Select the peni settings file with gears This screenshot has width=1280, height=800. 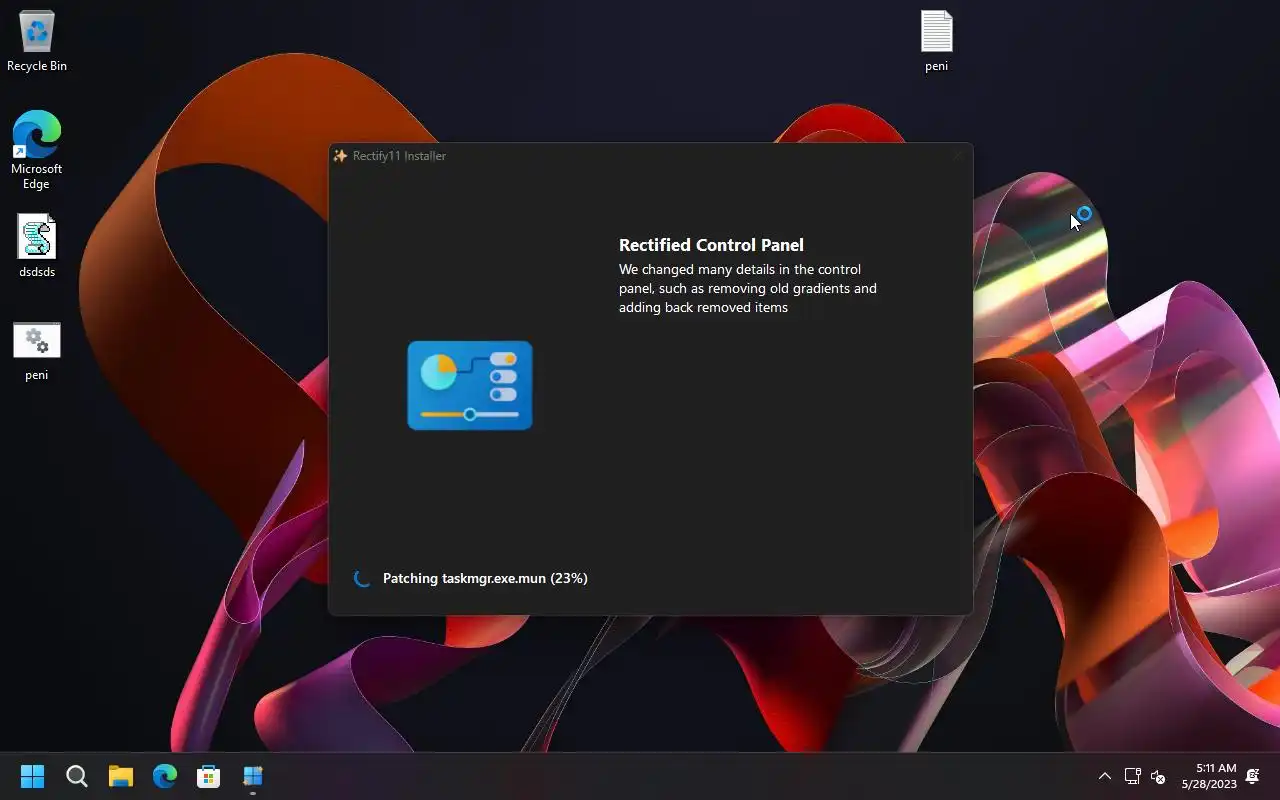37,351
